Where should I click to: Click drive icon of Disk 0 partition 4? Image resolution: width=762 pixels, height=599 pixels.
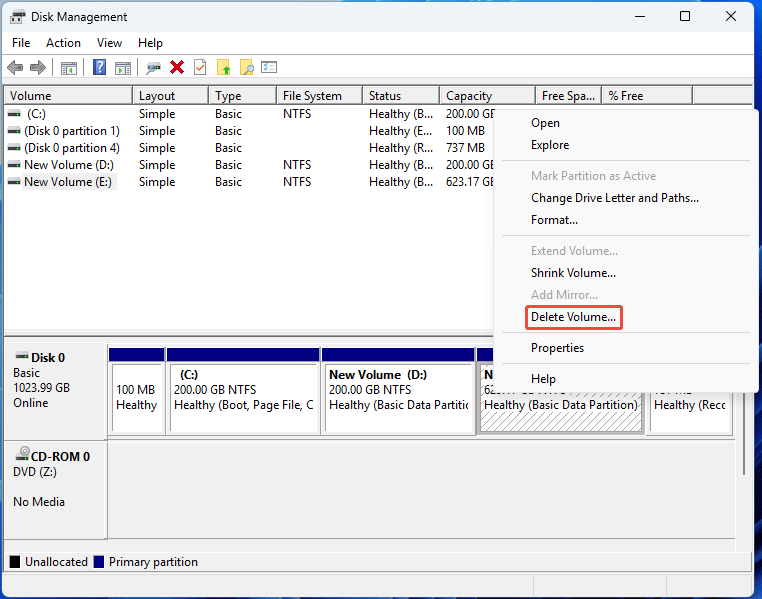click(x=15, y=148)
